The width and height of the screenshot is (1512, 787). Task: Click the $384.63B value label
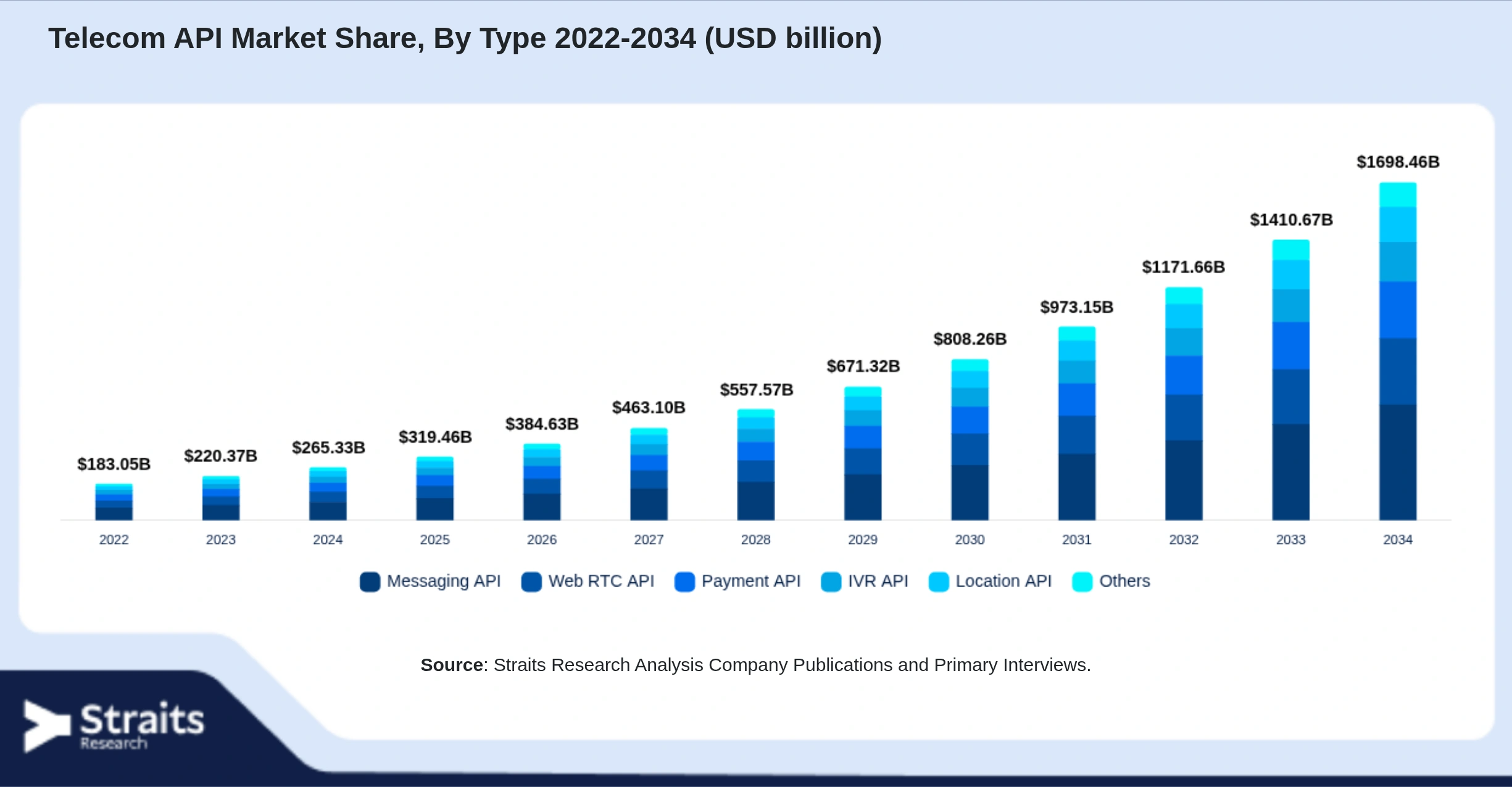pos(542,424)
